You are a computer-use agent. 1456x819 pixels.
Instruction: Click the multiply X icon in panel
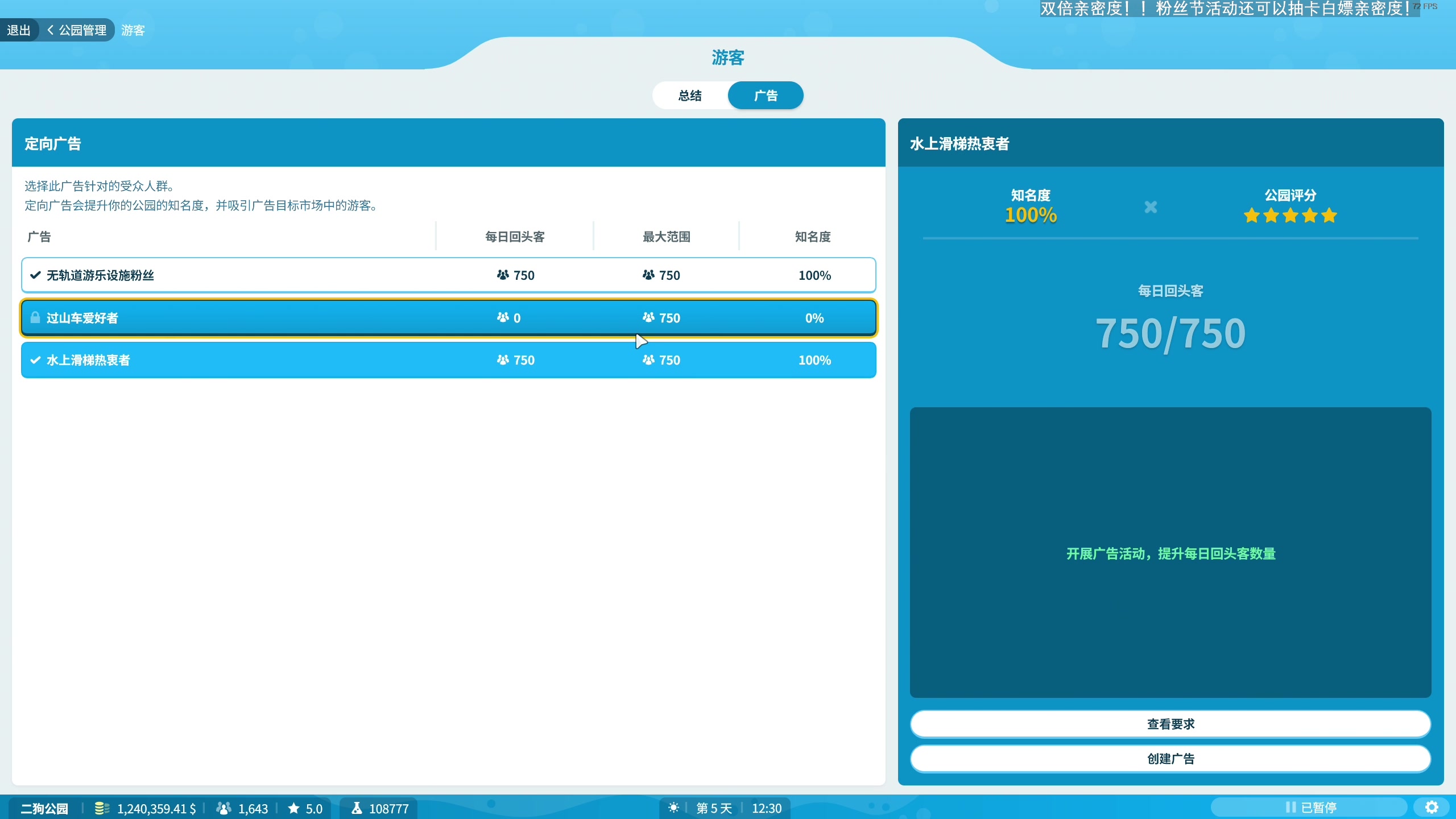click(x=1151, y=207)
